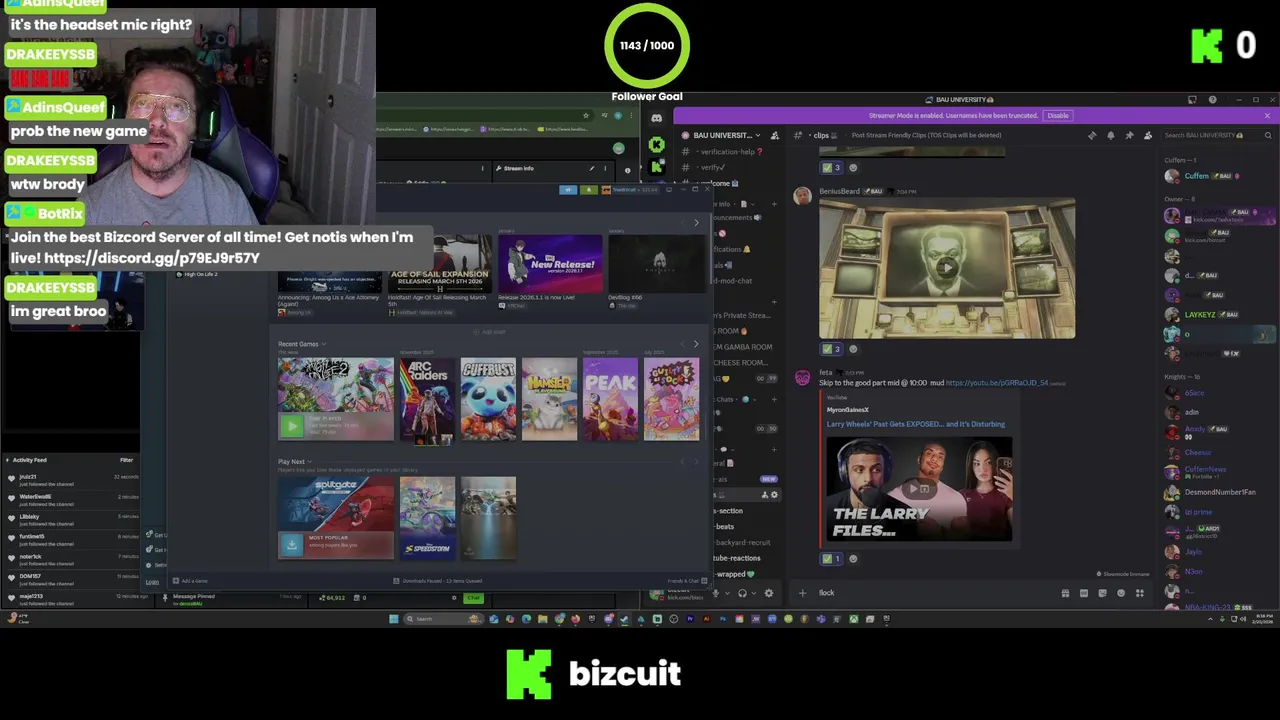Show pinned messages in Discord clips channel
Screen dimensions: 1280x720
coord(1129,135)
